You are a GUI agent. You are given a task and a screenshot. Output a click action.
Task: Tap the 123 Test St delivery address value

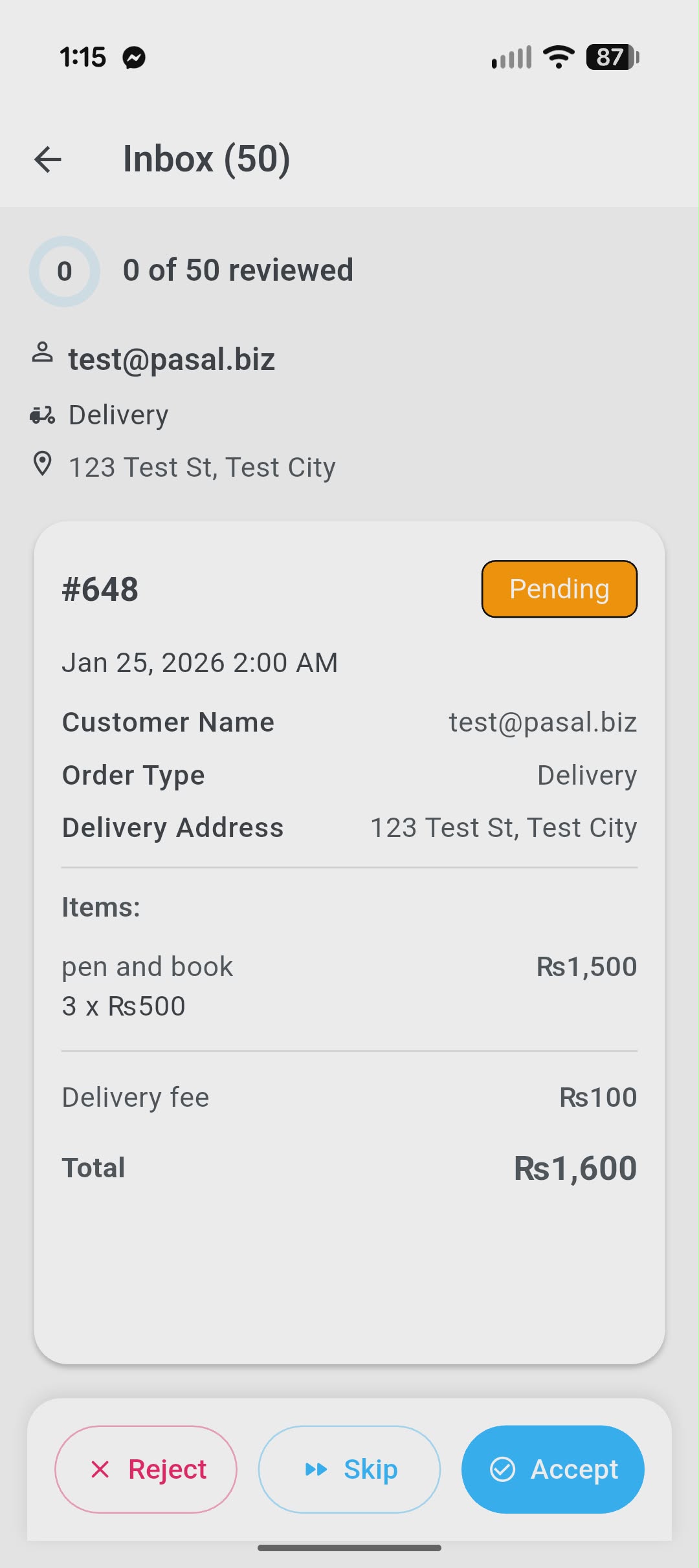[503, 828]
